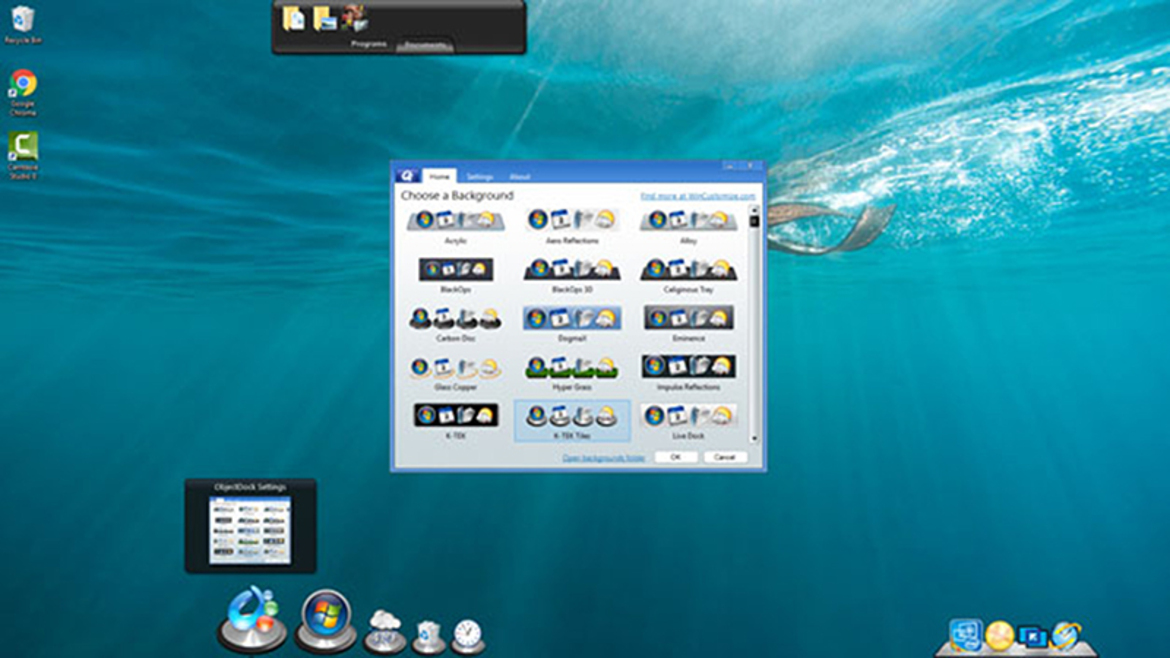Viewport: 1170px width, 658px height.
Task: Switch to Programs tab in tabbed dock
Action: click(369, 45)
